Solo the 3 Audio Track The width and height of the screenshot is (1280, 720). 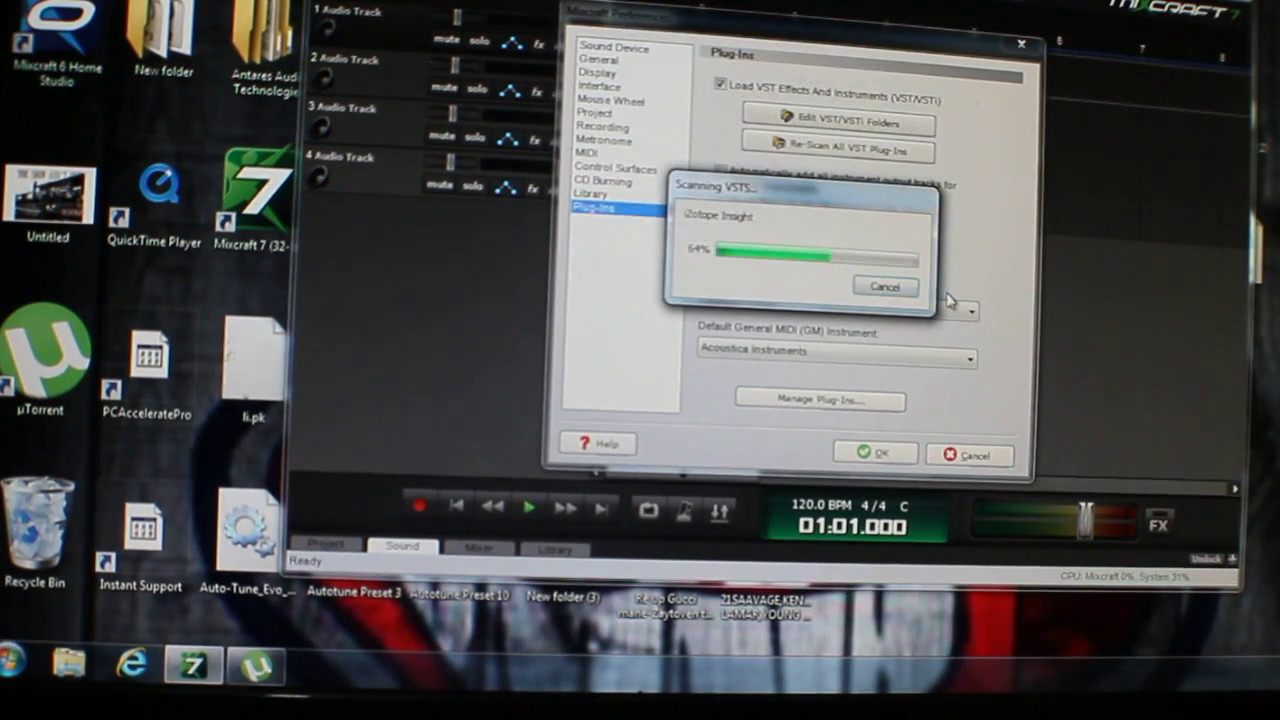coord(474,137)
